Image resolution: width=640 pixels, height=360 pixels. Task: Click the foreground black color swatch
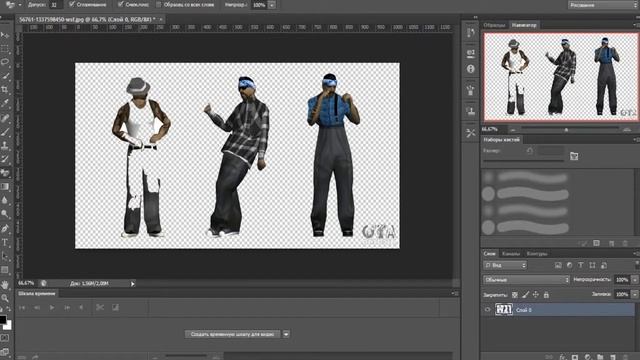[2, 319]
